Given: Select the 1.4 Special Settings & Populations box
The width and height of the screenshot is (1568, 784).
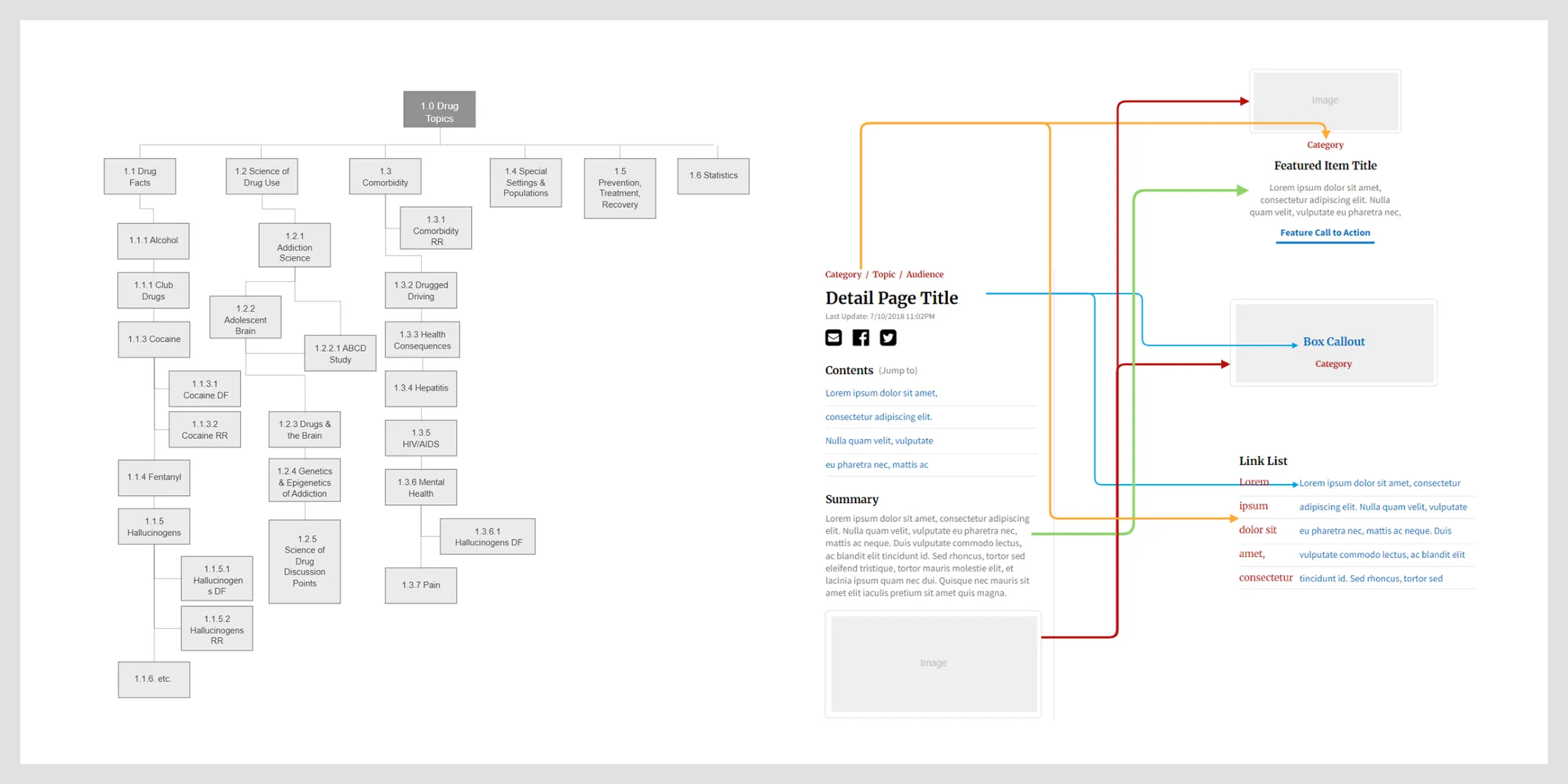Looking at the screenshot, I should (x=525, y=183).
